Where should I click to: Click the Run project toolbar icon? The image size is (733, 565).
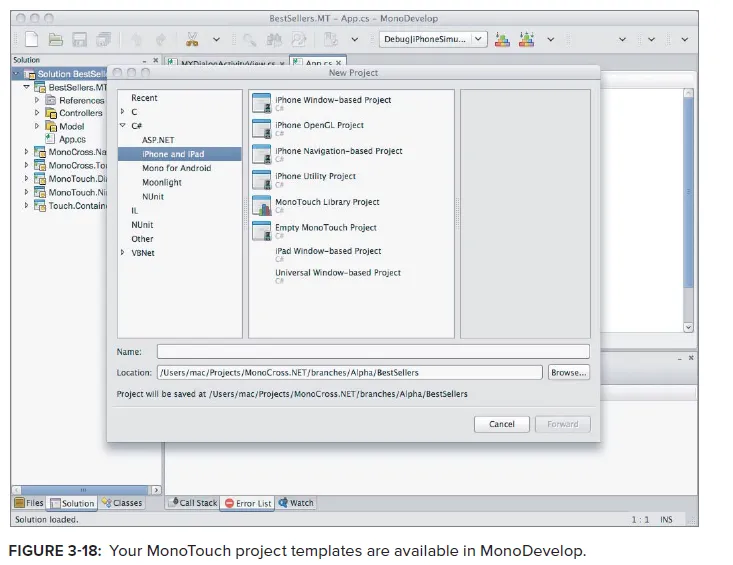[x=526, y=40]
